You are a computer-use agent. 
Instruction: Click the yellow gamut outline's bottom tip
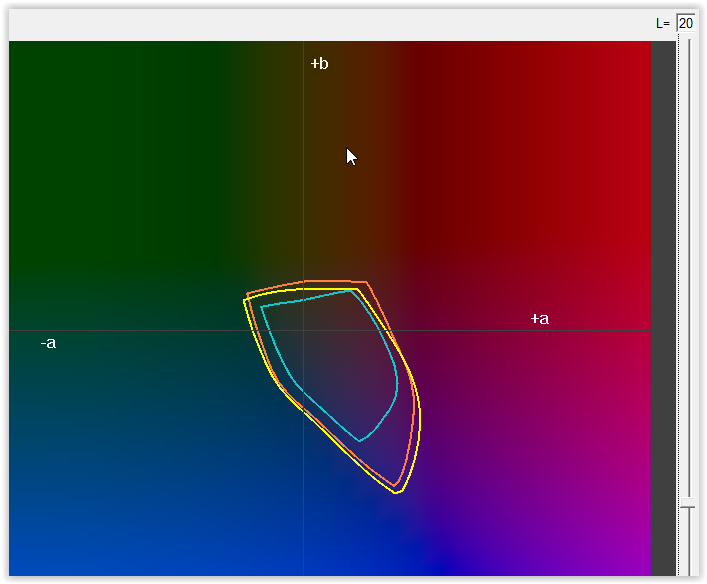(397, 492)
